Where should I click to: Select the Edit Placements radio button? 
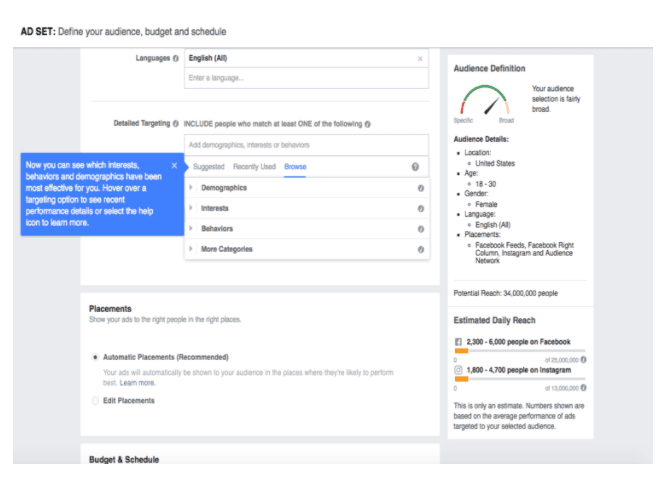tap(95, 401)
